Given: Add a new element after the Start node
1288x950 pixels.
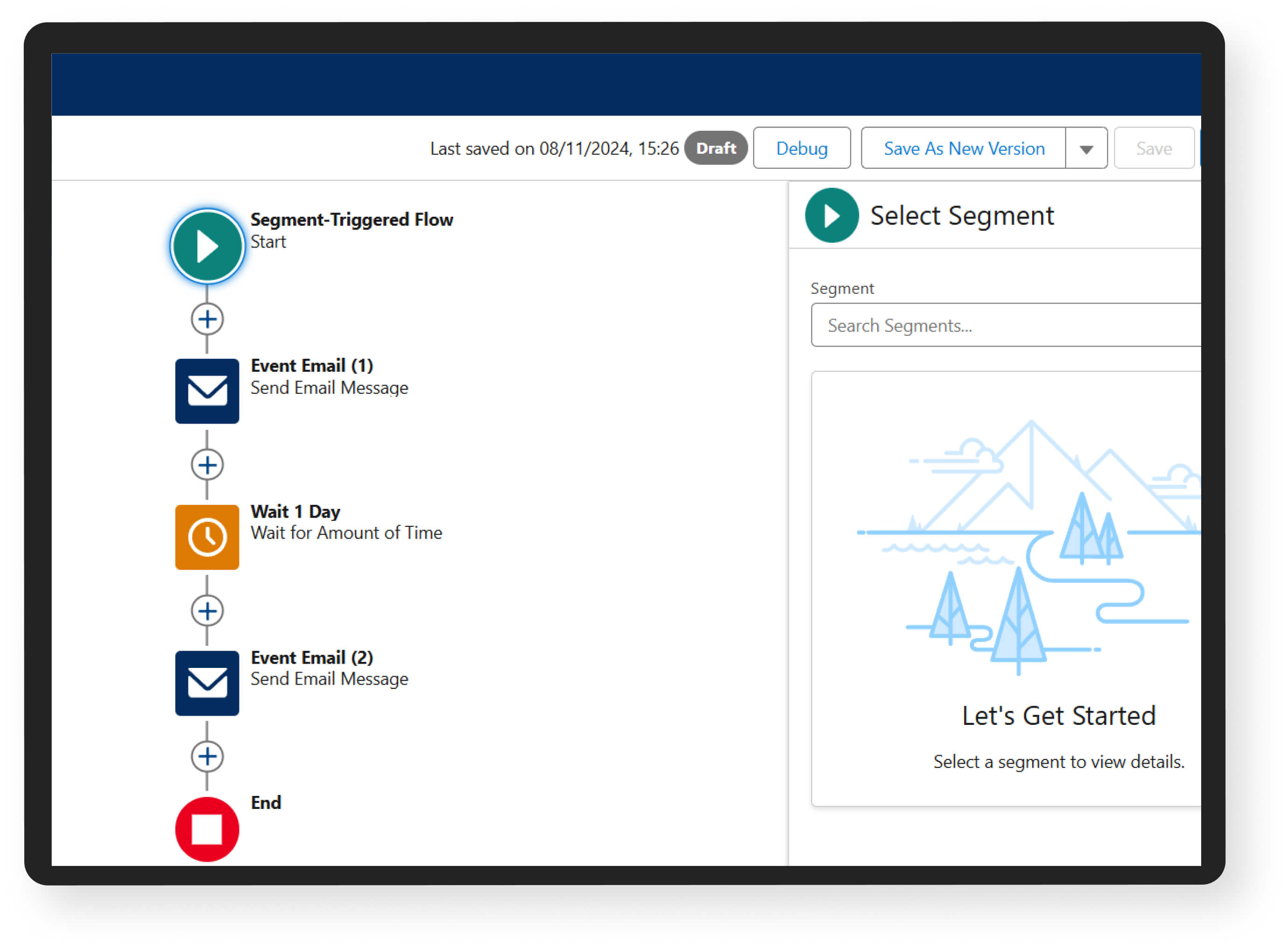Looking at the screenshot, I should click(207, 319).
